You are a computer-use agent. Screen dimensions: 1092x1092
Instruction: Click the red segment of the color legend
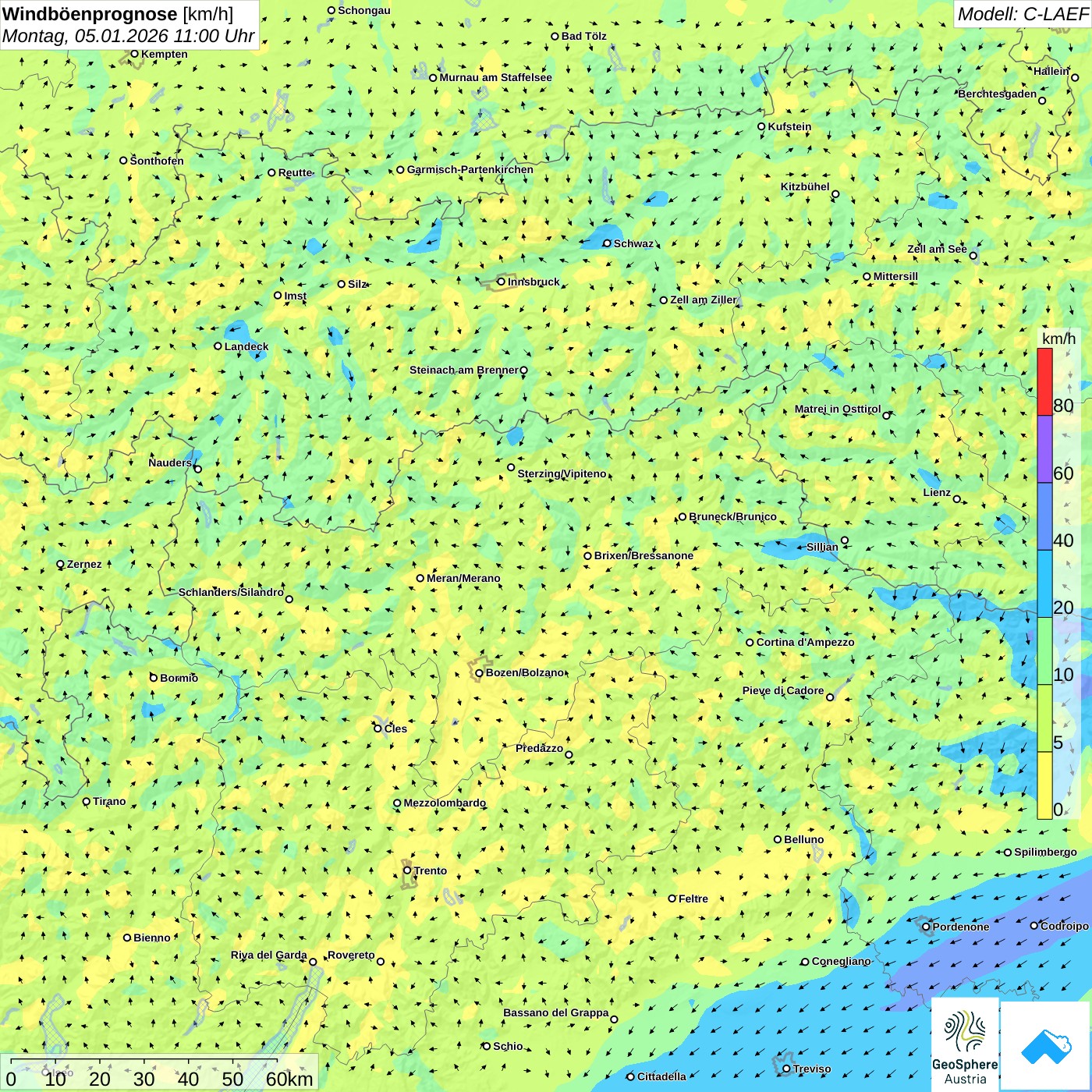click(1044, 381)
